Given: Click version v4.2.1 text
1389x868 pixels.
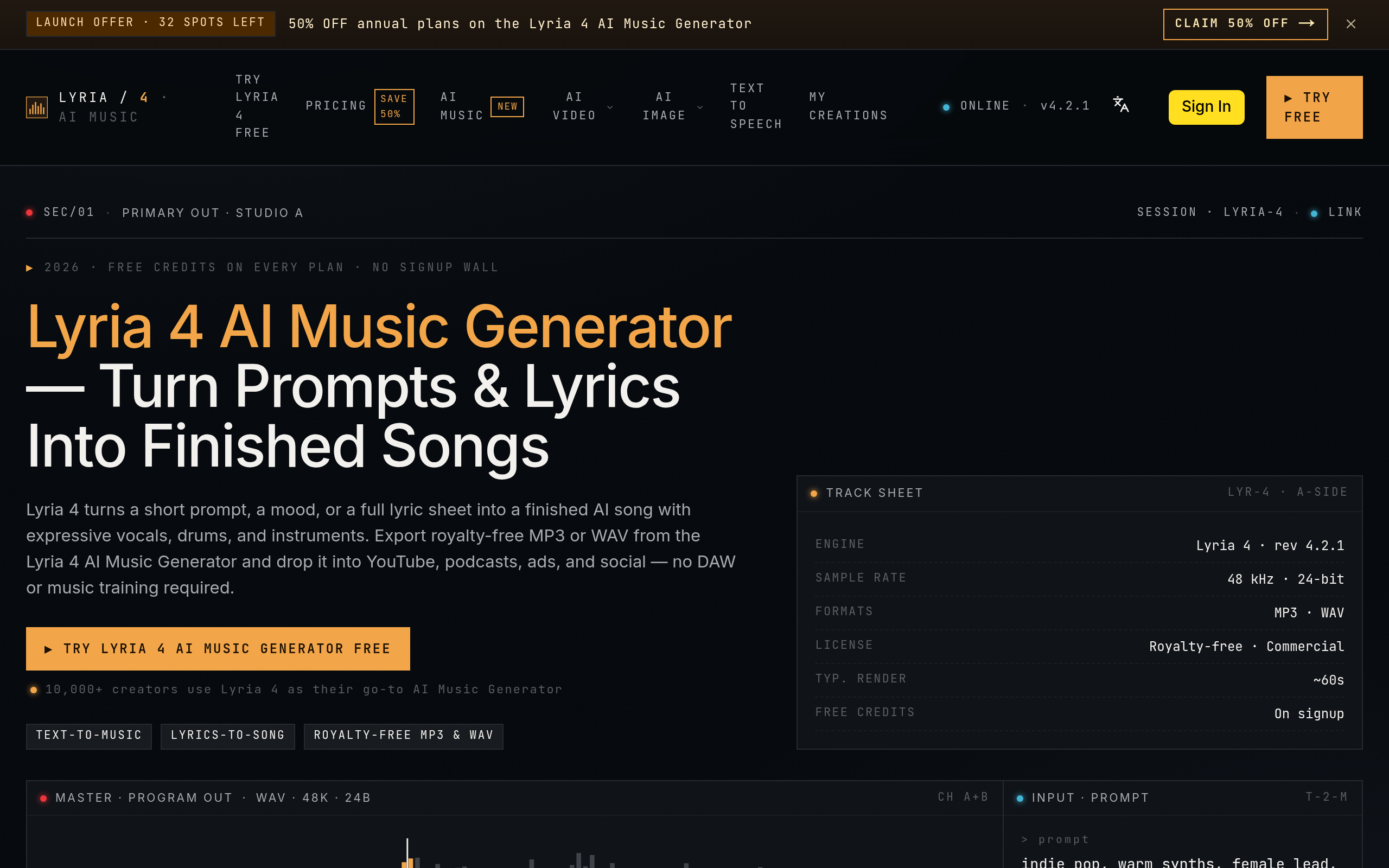Looking at the screenshot, I should click(x=1065, y=106).
